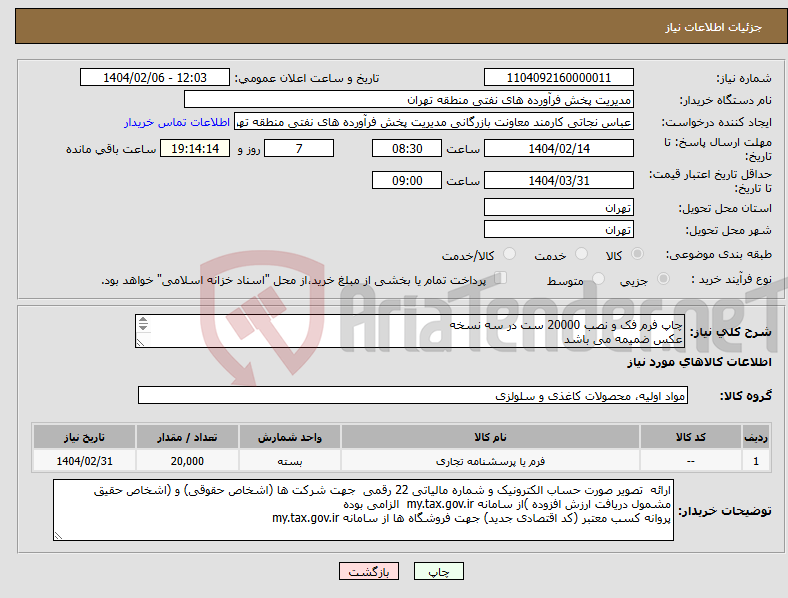Select the جزیی purchase type radio
788x598 pixels.
tap(663, 278)
